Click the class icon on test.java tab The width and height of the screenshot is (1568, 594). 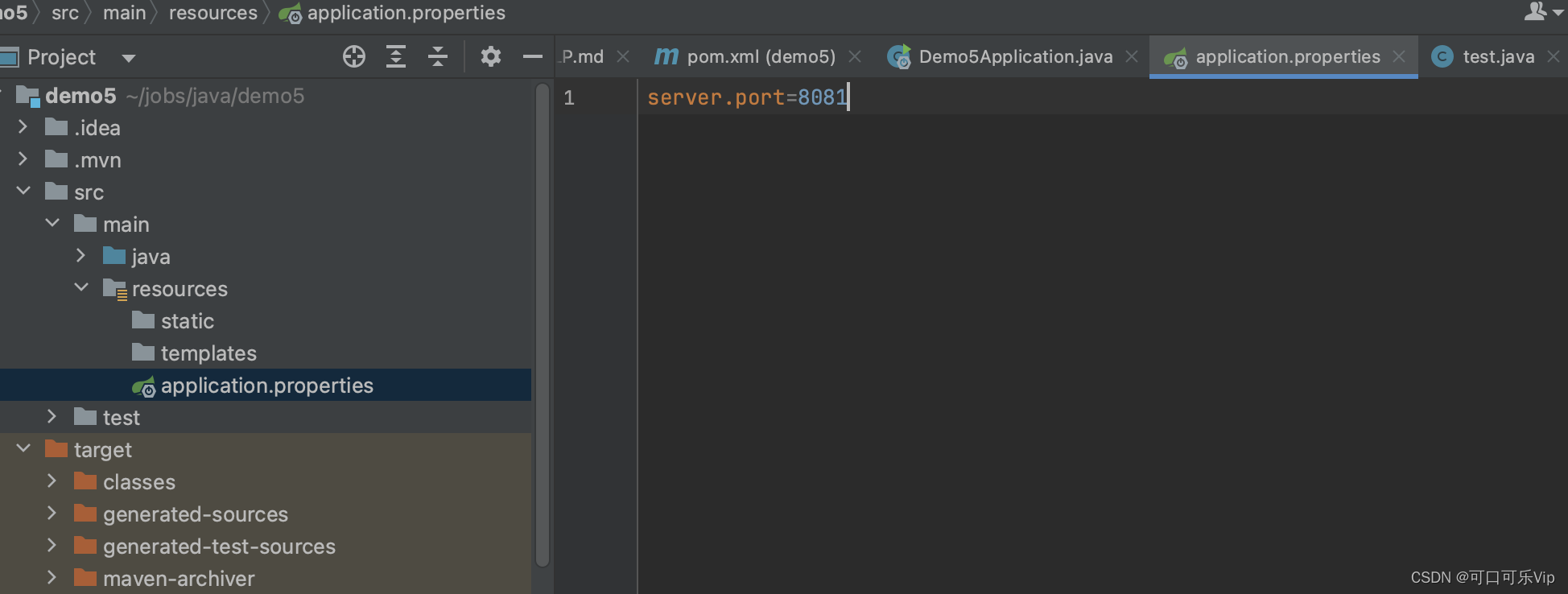(1442, 56)
